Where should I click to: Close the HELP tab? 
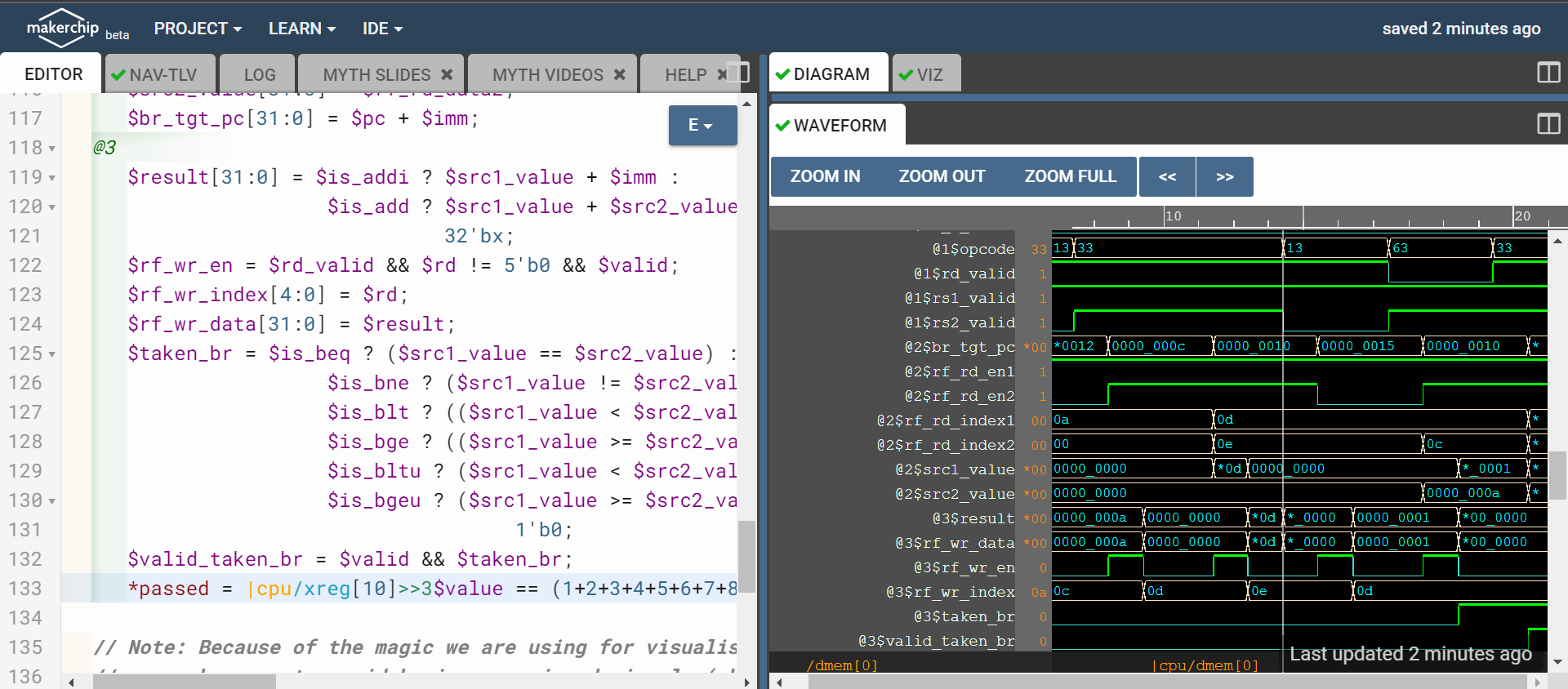click(x=722, y=74)
